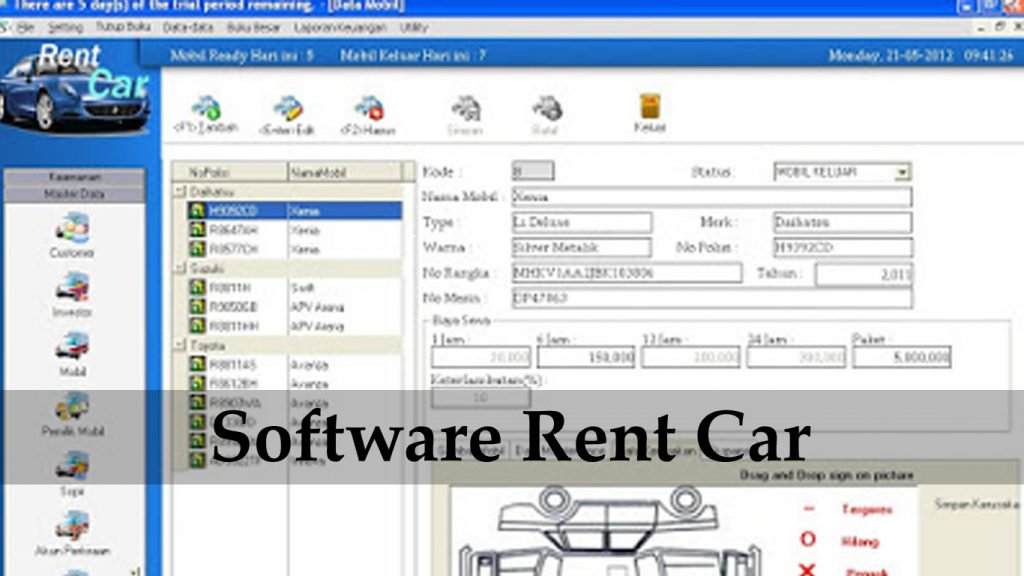Click the No Mesin field
Image resolution: width=1024 pixels, height=576 pixels.
[712, 298]
